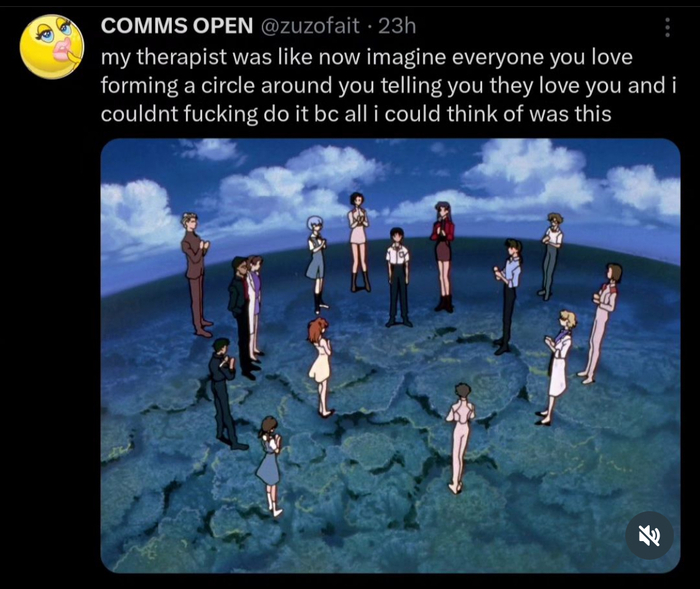The image size is (700, 589).
Task: Open the COMMS OPEN display name profile
Action: [177, 25]
